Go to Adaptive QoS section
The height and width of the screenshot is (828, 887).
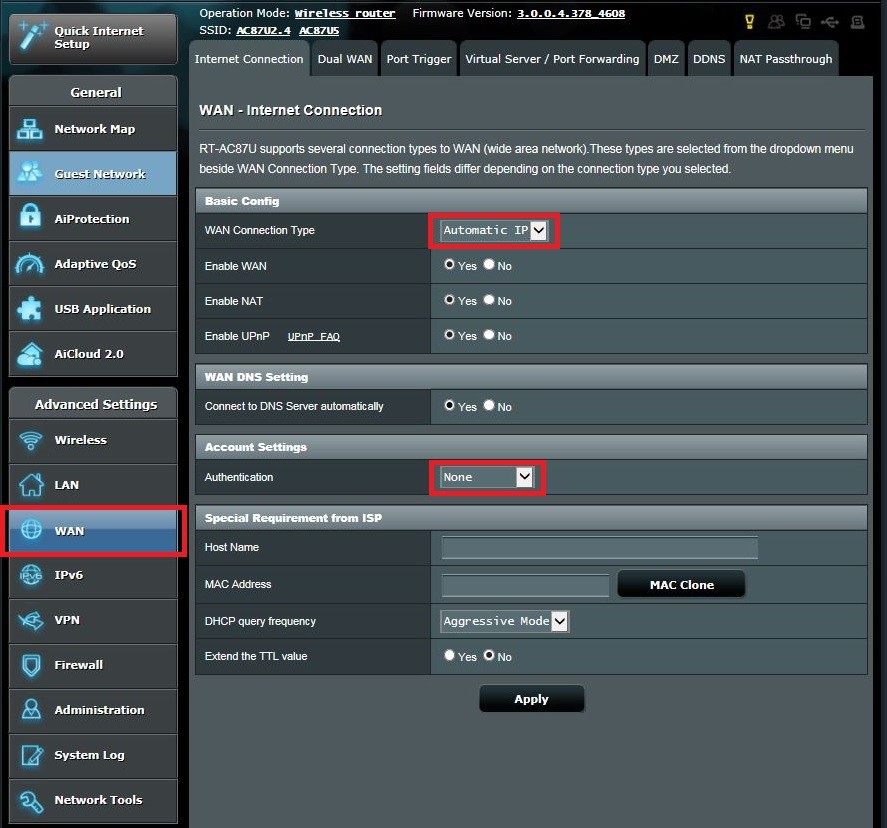pos(93,264)
